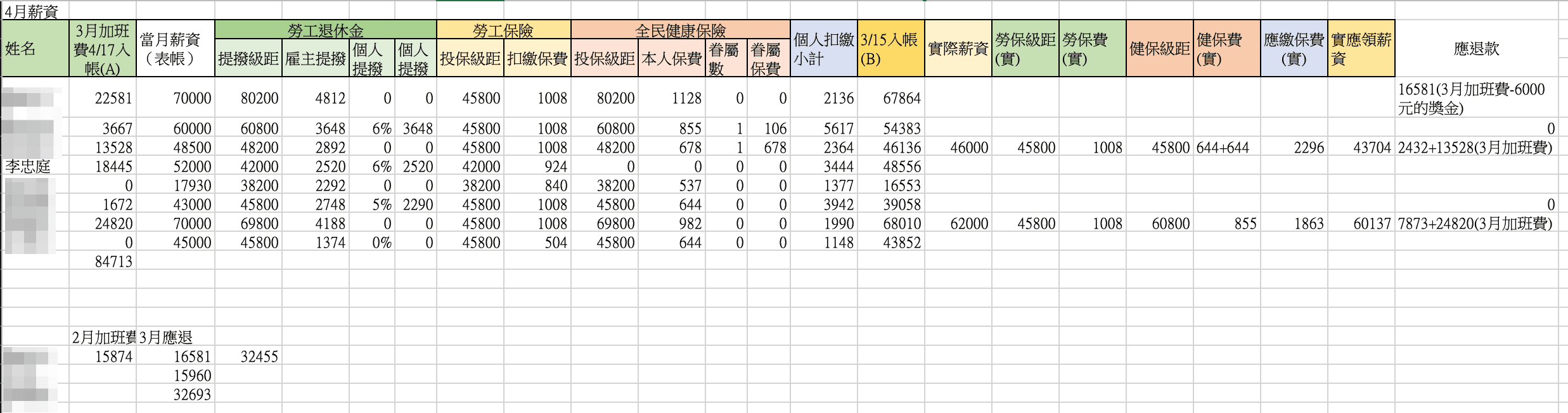
Task: Click the refund note 7873+24820(3月加班費)
Action: pos(1477,224)
